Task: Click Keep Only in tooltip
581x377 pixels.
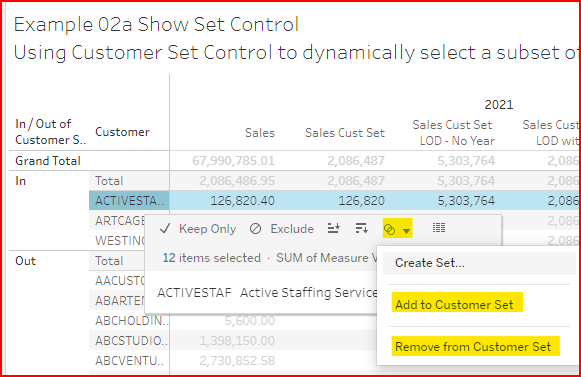Action: [x=208, y=229]
